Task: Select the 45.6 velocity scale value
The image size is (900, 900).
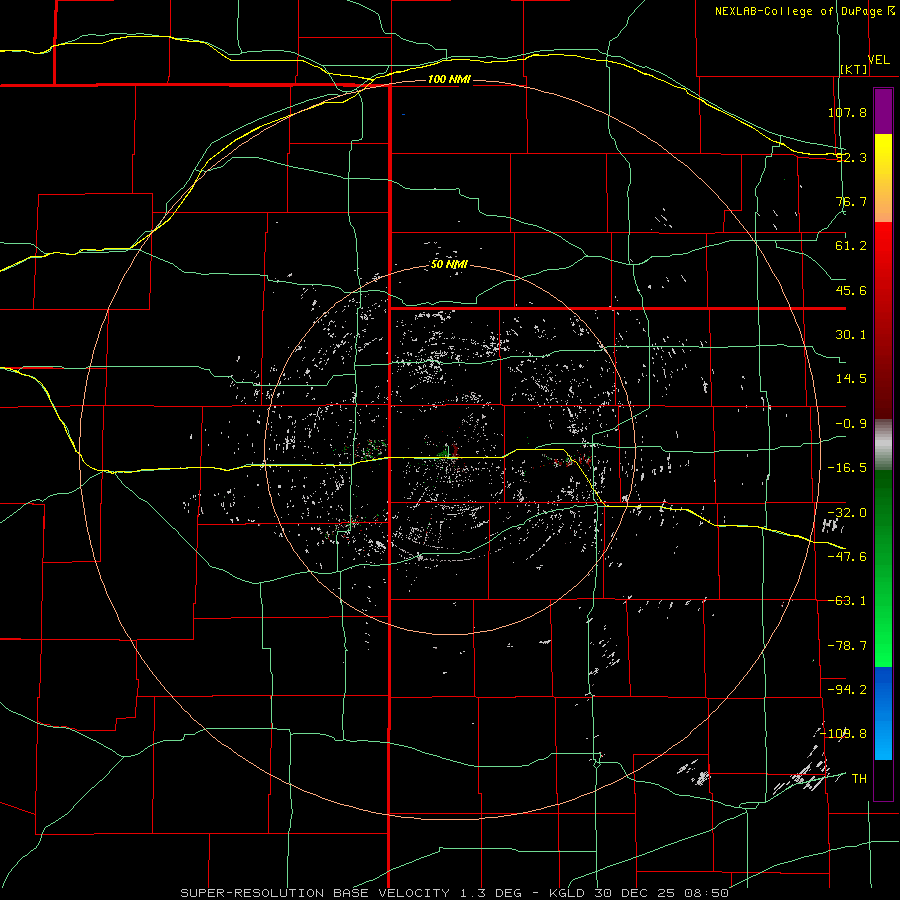Action: pyautogui.click(x=851, y=290)
